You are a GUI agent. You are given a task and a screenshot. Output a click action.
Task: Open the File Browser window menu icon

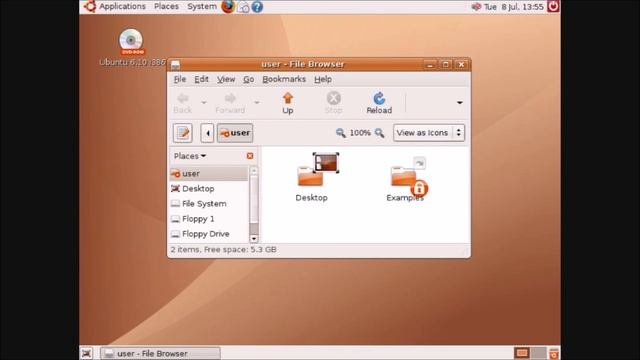click(x=176, y=64)
